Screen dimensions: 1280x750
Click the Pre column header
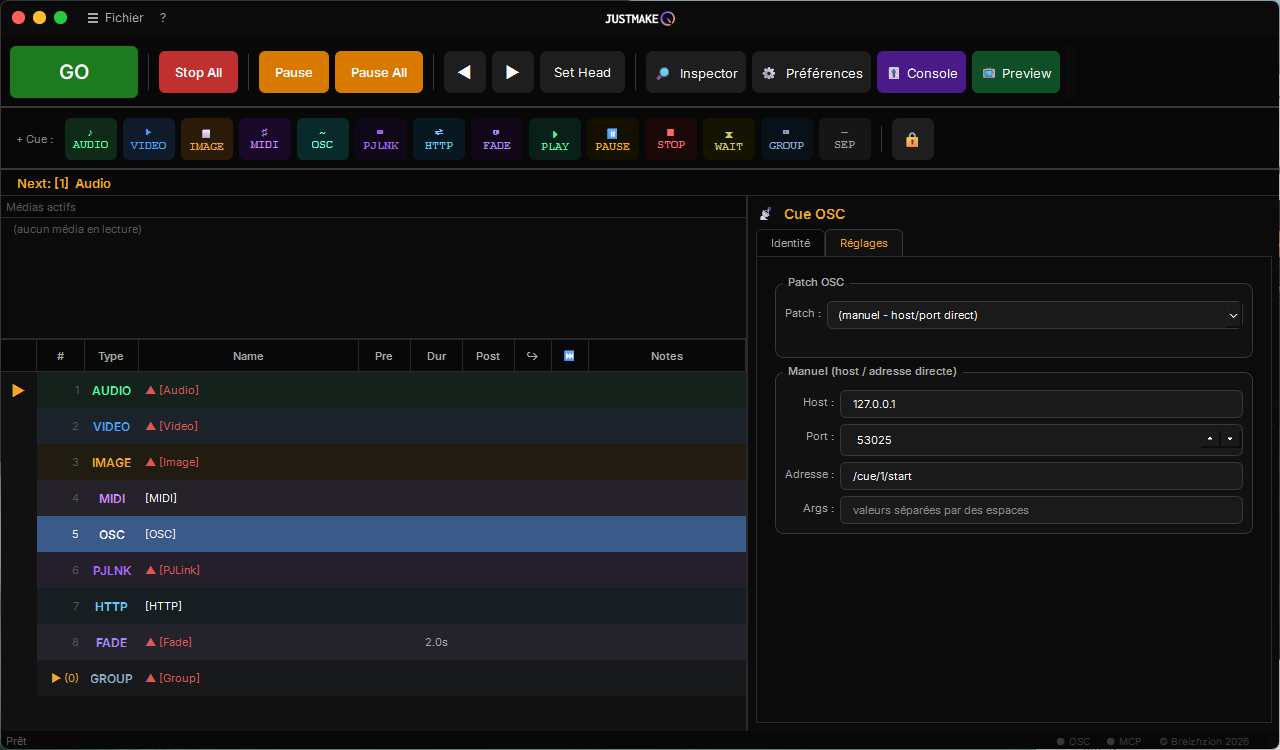pos(384,356)
